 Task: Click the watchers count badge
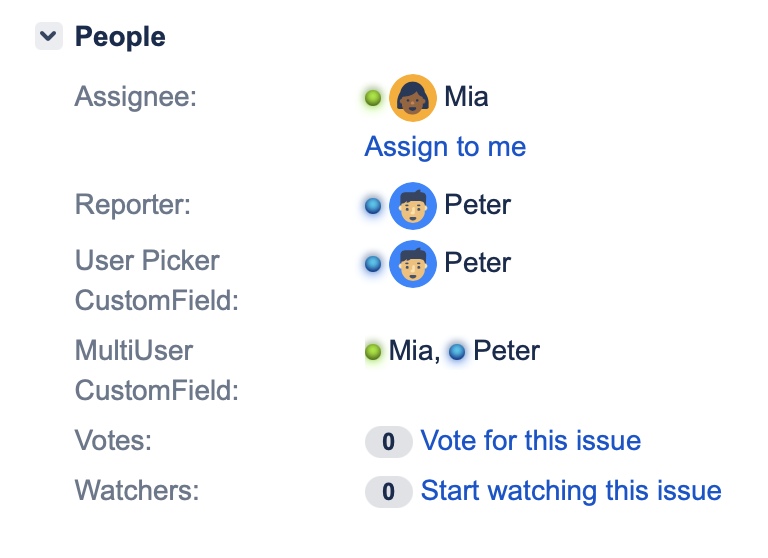[388, 492]
